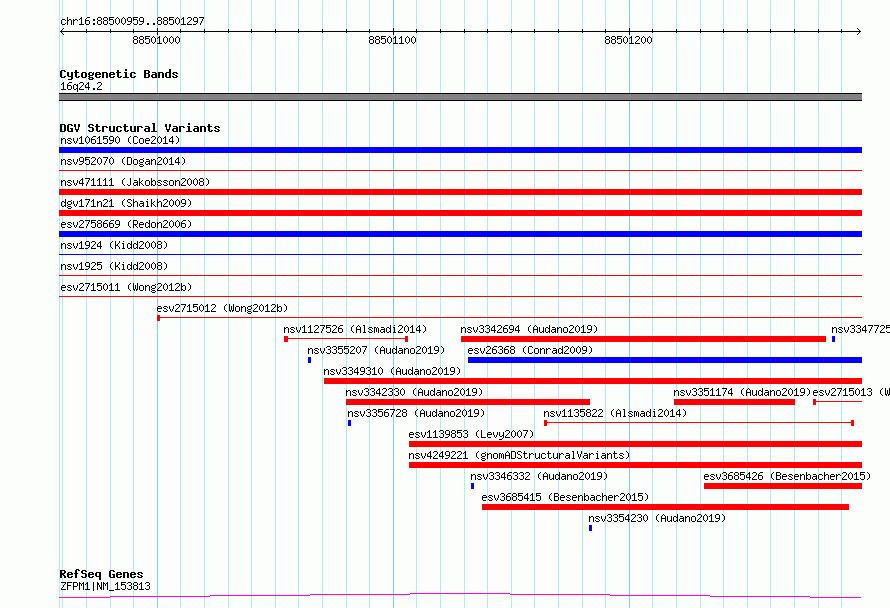Click the red bar for nsv3349310

click(x=593, y=381)
